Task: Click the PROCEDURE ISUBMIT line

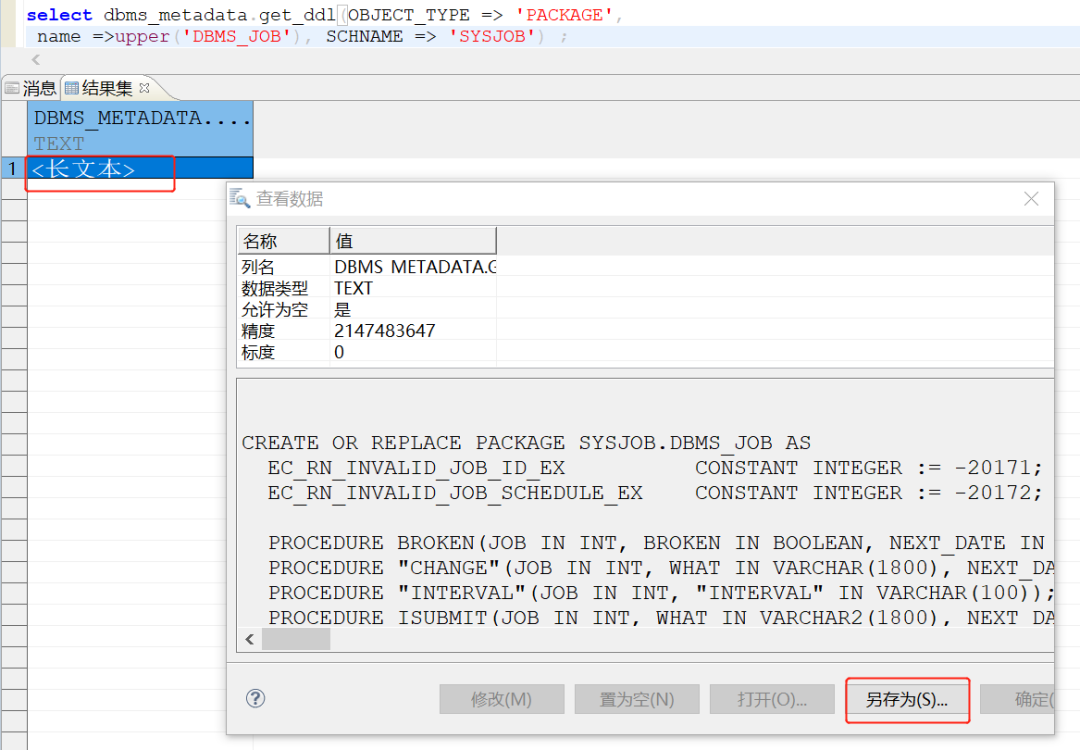Action: point(661,618)
